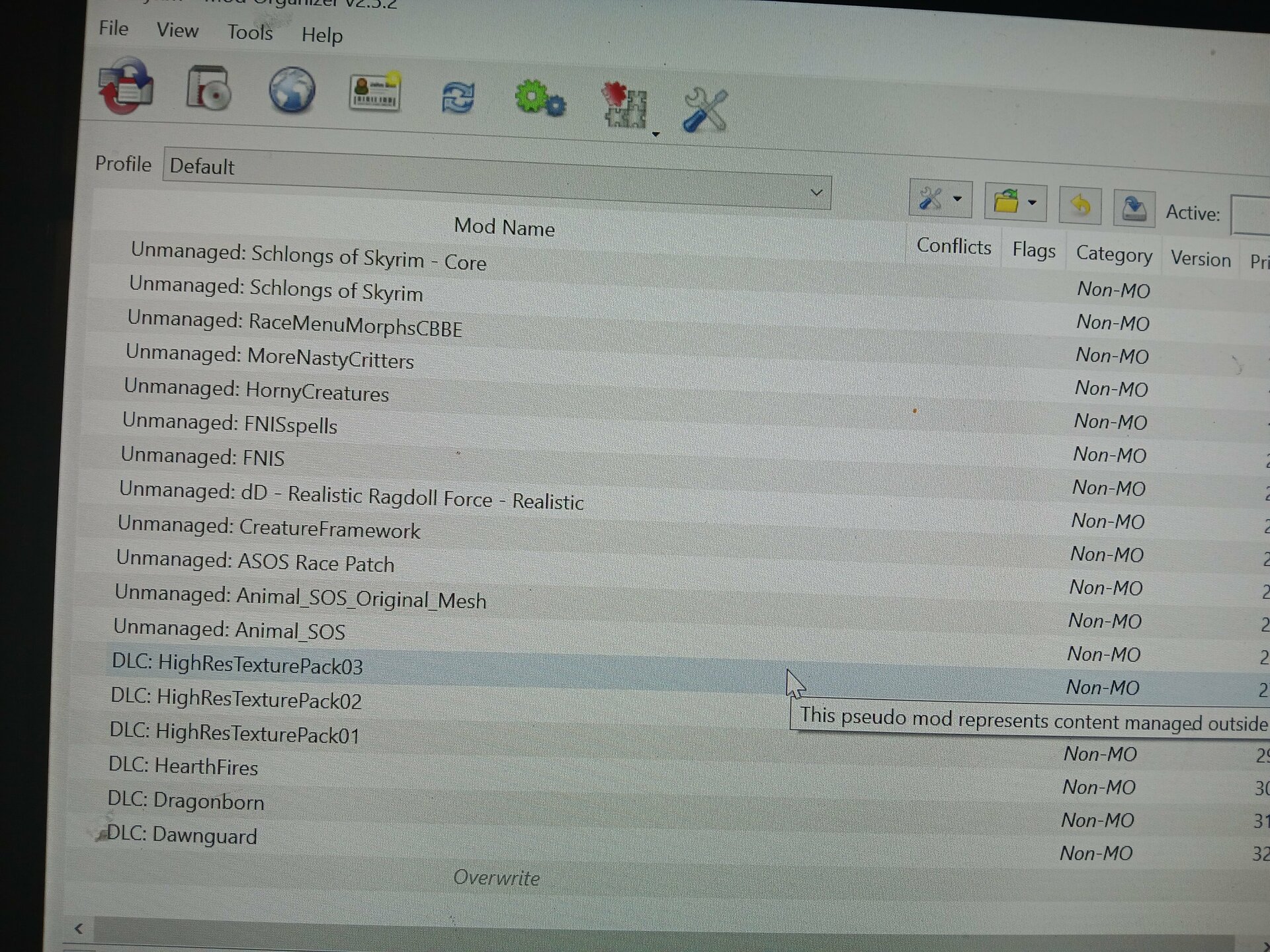The image size is (1270, 952).
Task: Expand the arrow beside the puzzle Tools icon
Action: 656,134
